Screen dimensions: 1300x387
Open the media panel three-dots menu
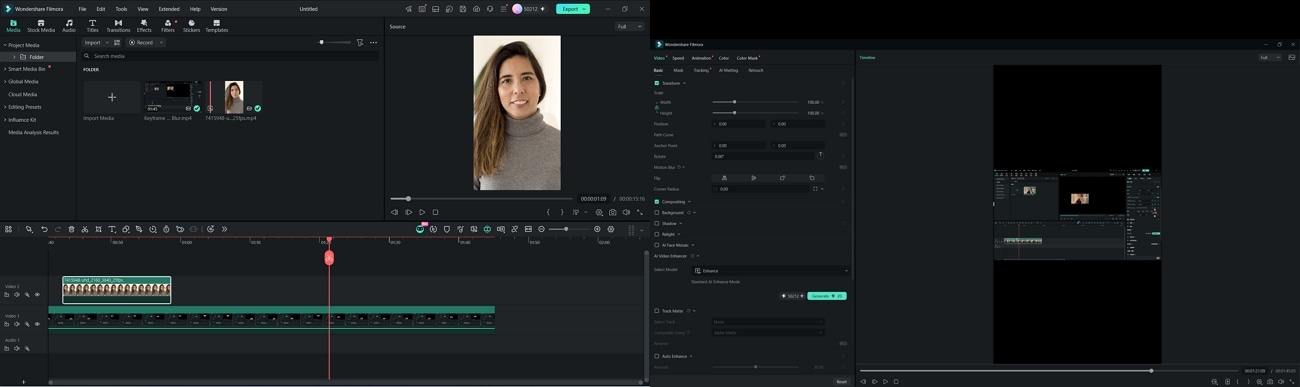pos(373,43)
